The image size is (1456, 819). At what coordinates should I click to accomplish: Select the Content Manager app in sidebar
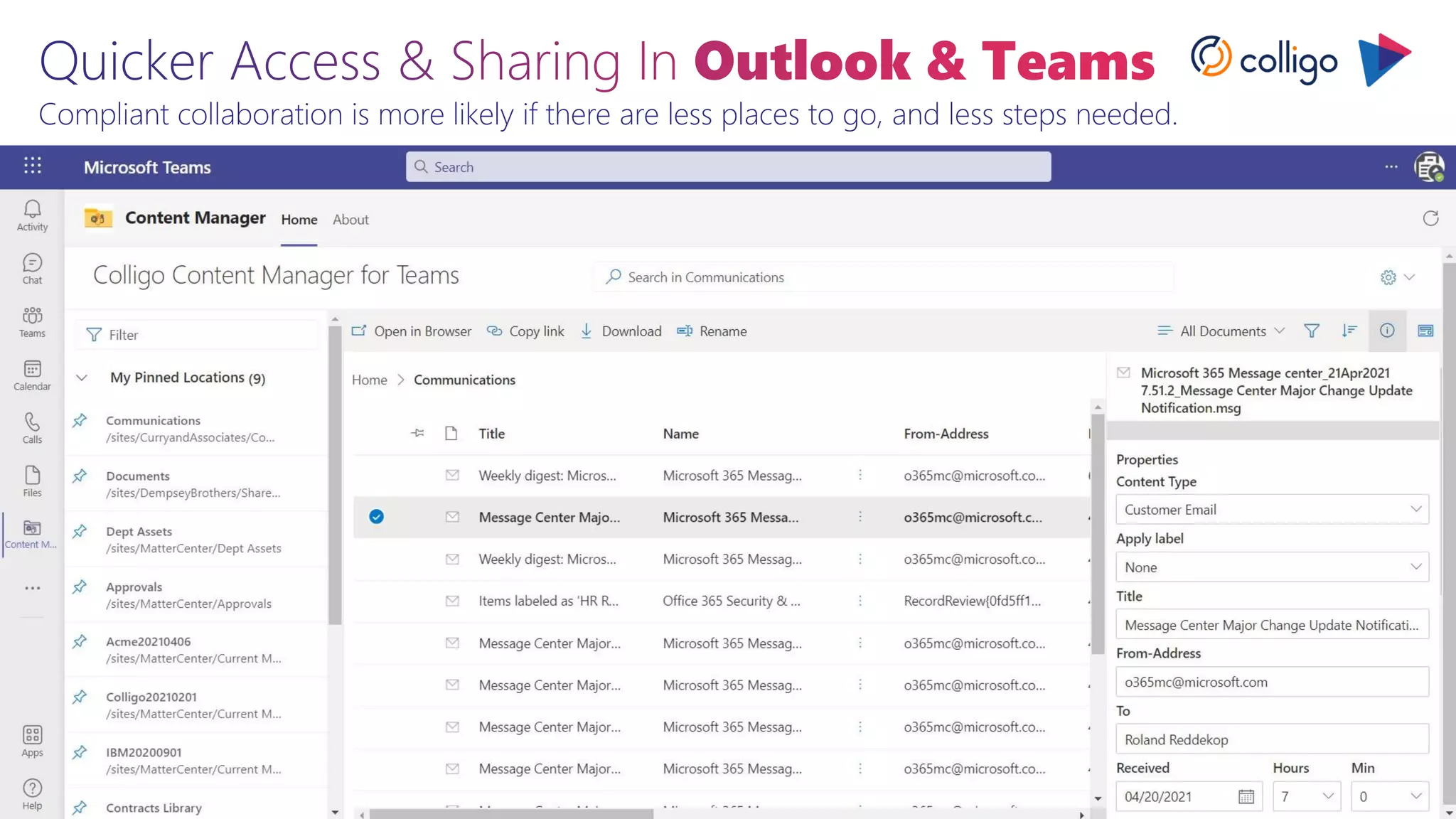(31, 535)
